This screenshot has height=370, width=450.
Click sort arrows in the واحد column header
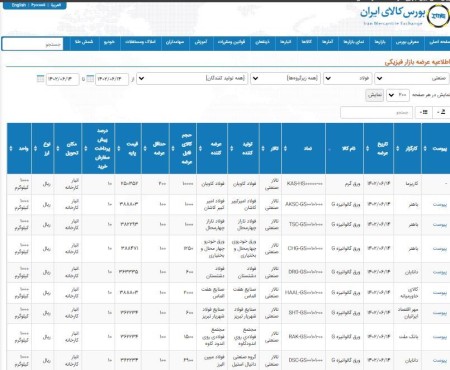[x=11, y=148]
